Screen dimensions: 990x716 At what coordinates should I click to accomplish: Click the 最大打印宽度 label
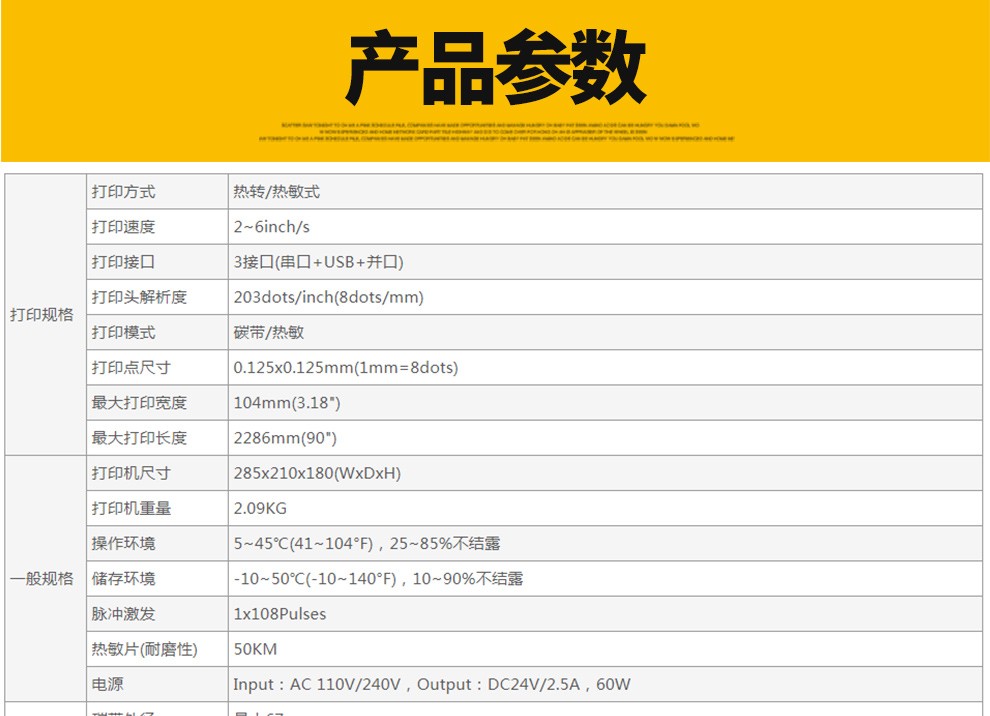139,403
